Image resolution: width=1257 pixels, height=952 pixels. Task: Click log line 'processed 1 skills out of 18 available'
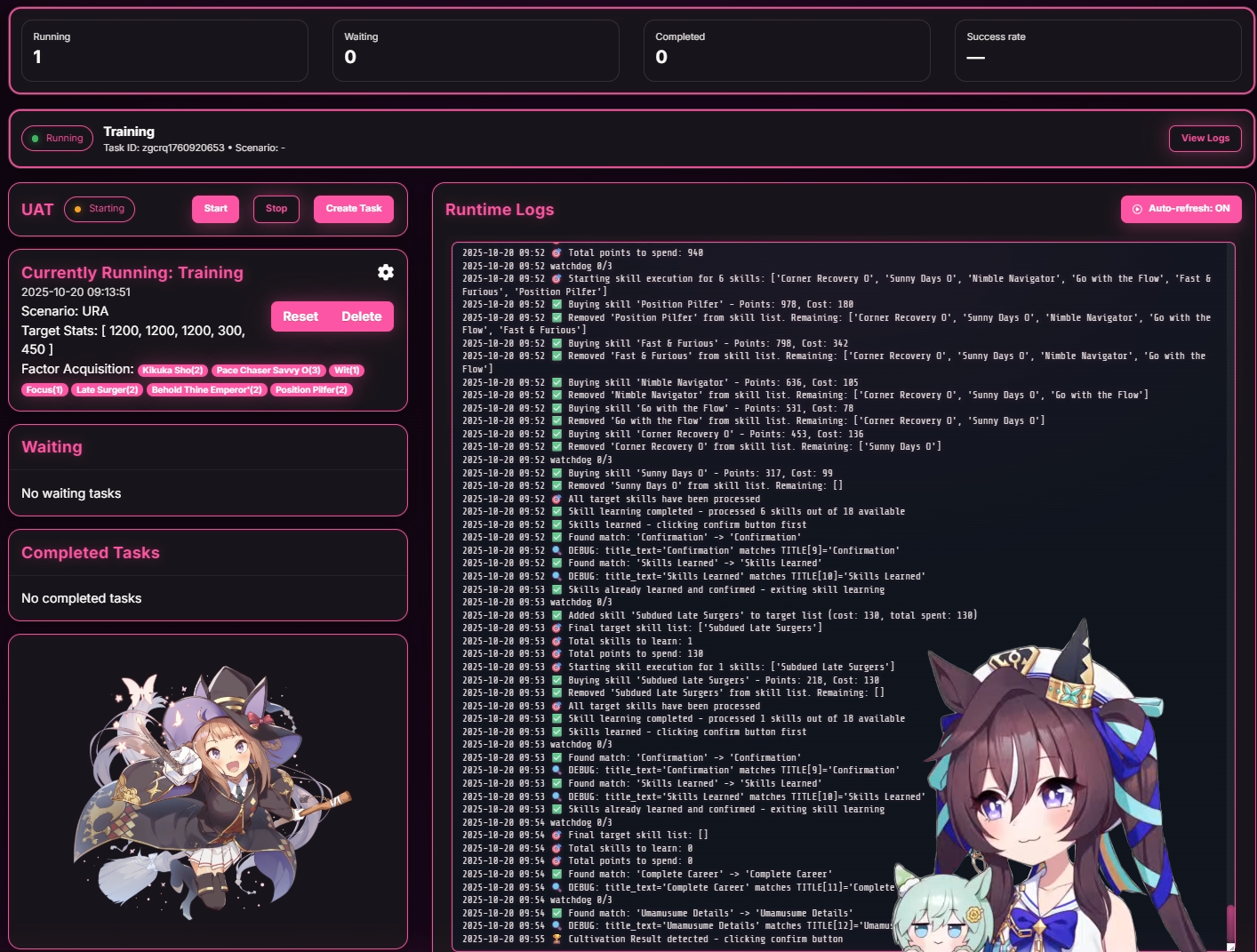[x=684, y=719]
